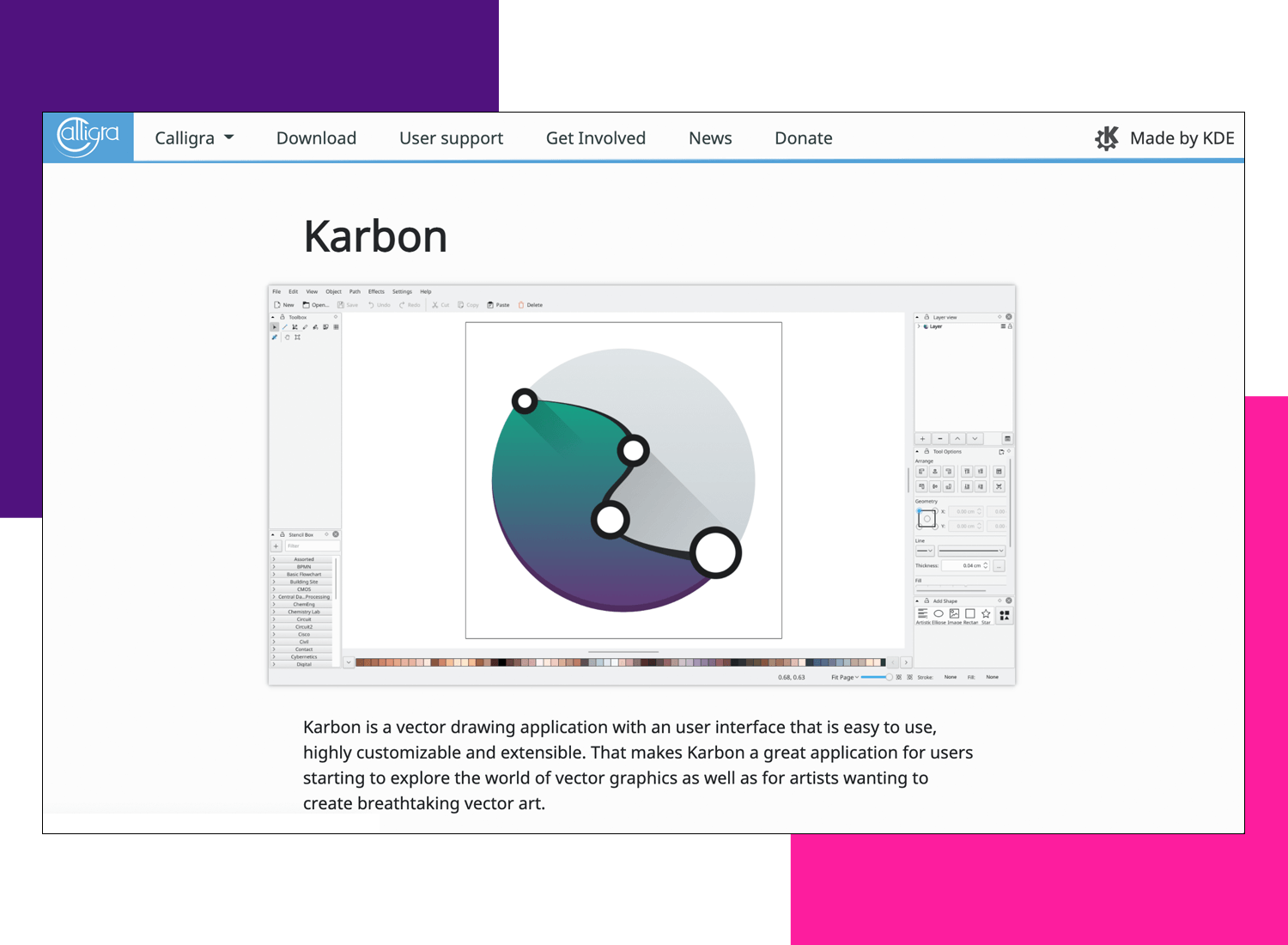Open the Effects menu in Karbon
The width and height of the screenshot is (1288, 945).
[376, 291]
